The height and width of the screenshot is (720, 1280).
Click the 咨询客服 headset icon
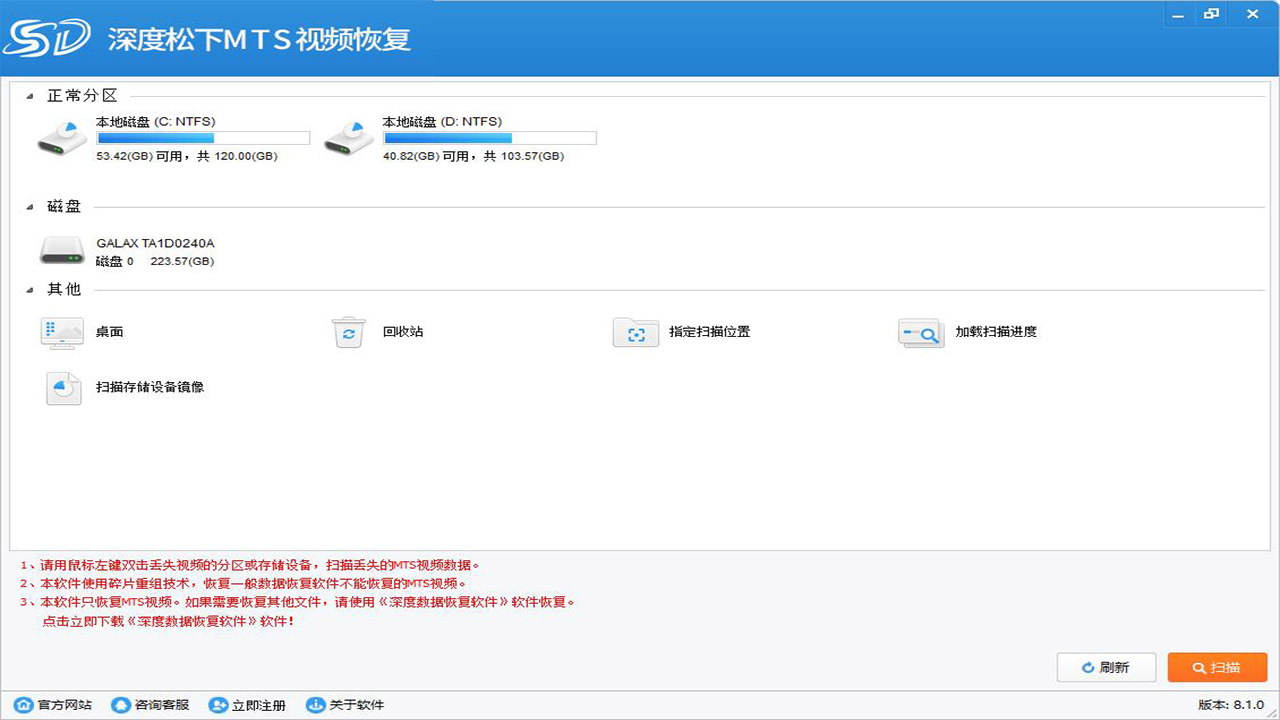click(x=120, y=705)
